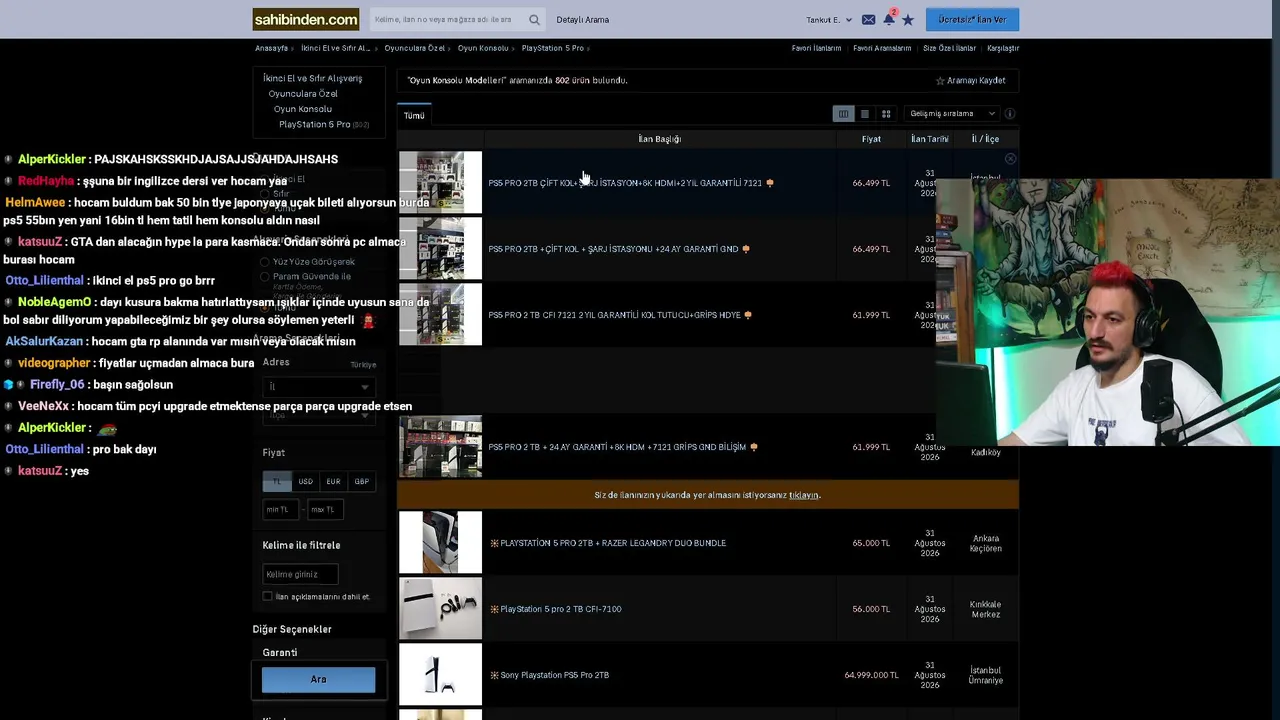Open thumbnail of RAZER LEGANDRY DUO BUNDLE listing

click(x=440, y=542)
